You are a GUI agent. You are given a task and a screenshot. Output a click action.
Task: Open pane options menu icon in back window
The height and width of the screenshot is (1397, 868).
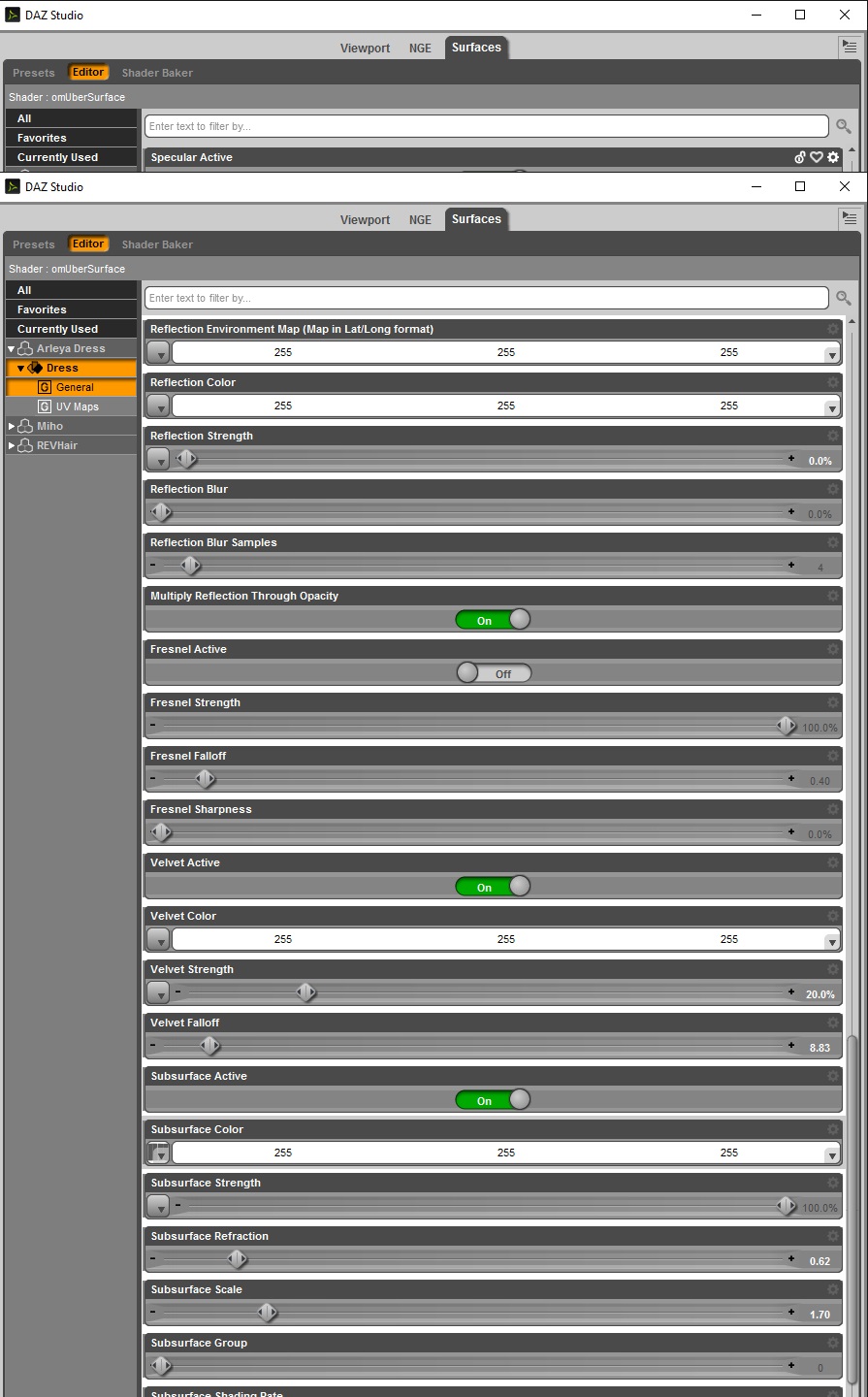[849, 48]
